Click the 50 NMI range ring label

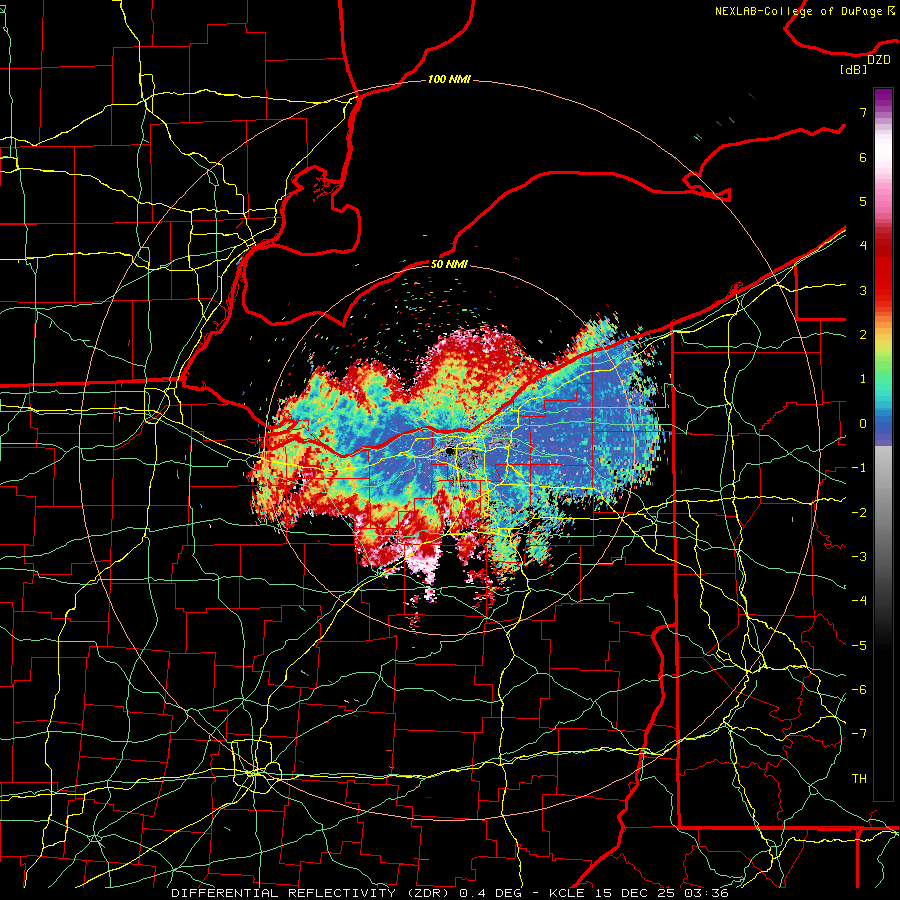pyautogui.click(x=449, y=264)
